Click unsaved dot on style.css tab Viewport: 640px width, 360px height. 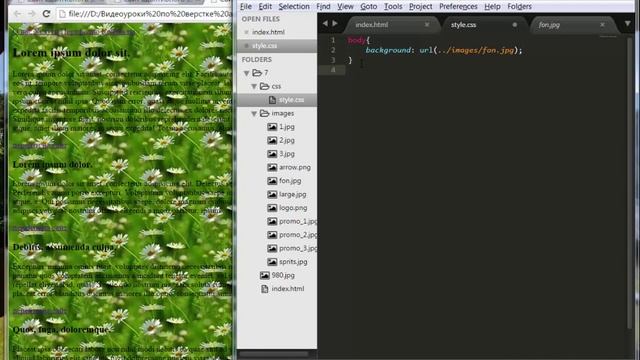pyautogui.click(x=515, y=24)
